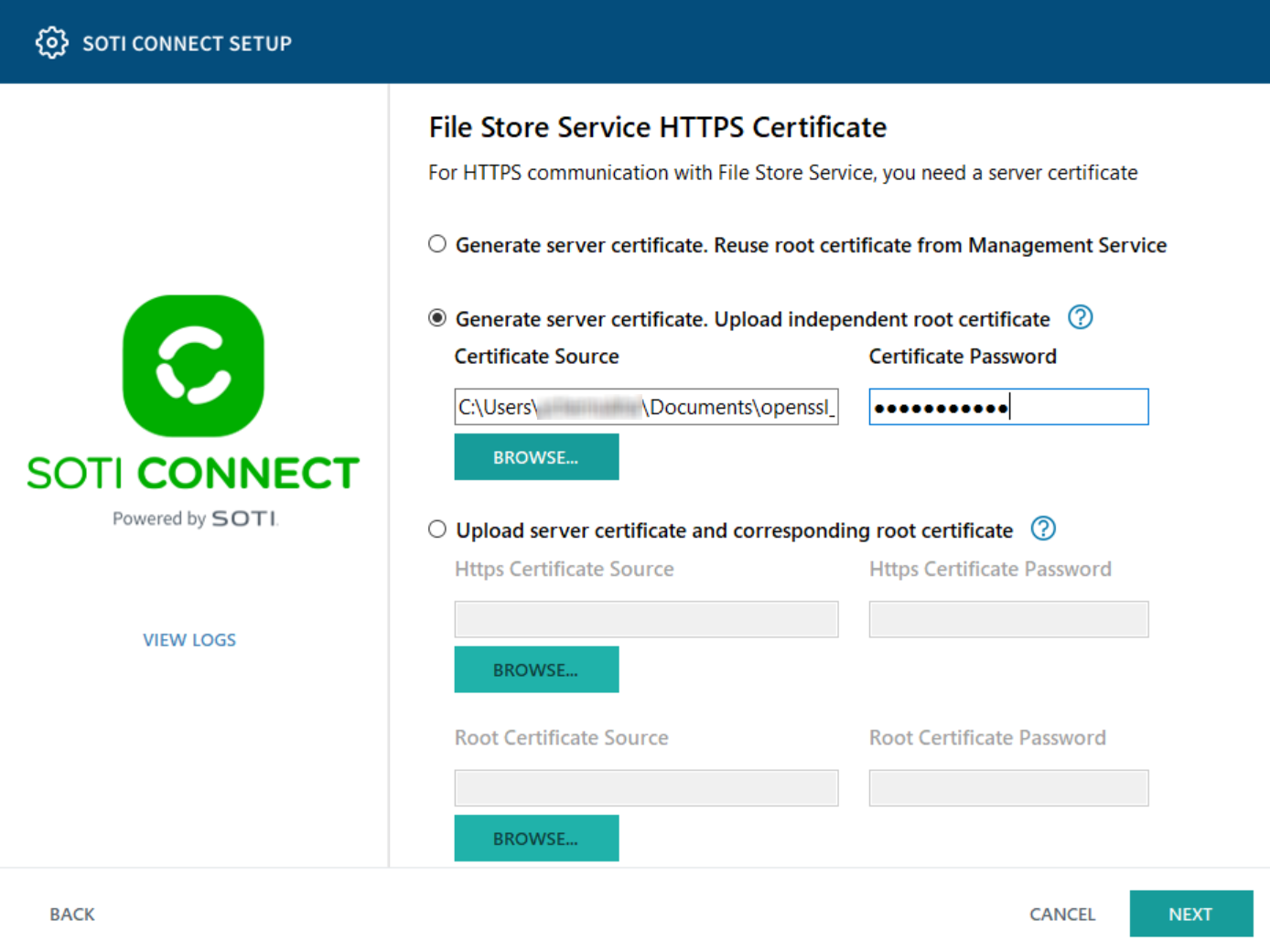Image resolution: width=1270 pixels, height=952 pixels.
Task: Proceed with the Next button
Action: (x=1191, y=914)
